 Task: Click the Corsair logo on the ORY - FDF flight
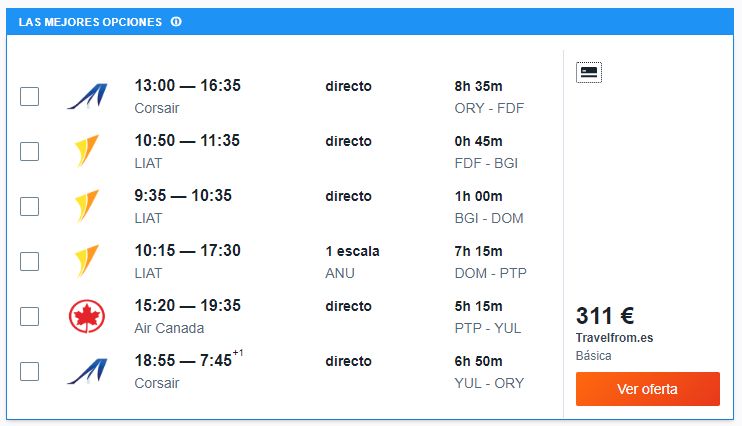click(x=87, y=96)
